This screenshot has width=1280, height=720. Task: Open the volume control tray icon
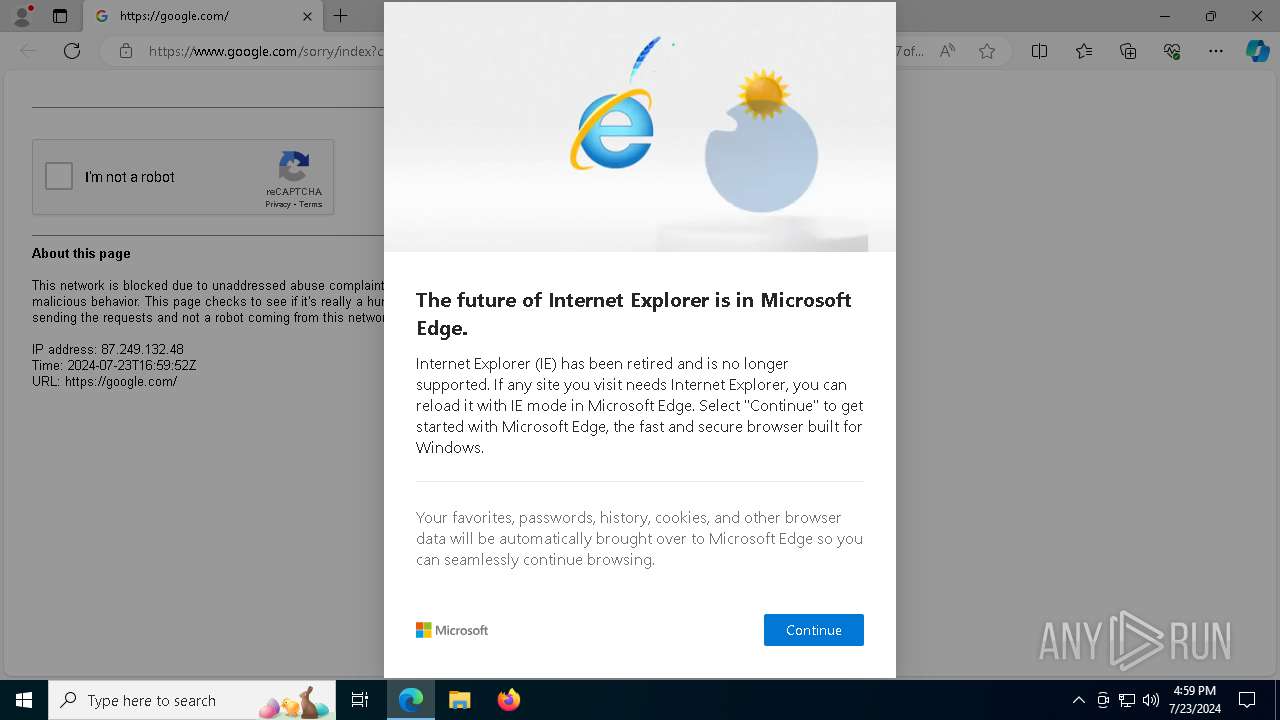[1151, 700]
